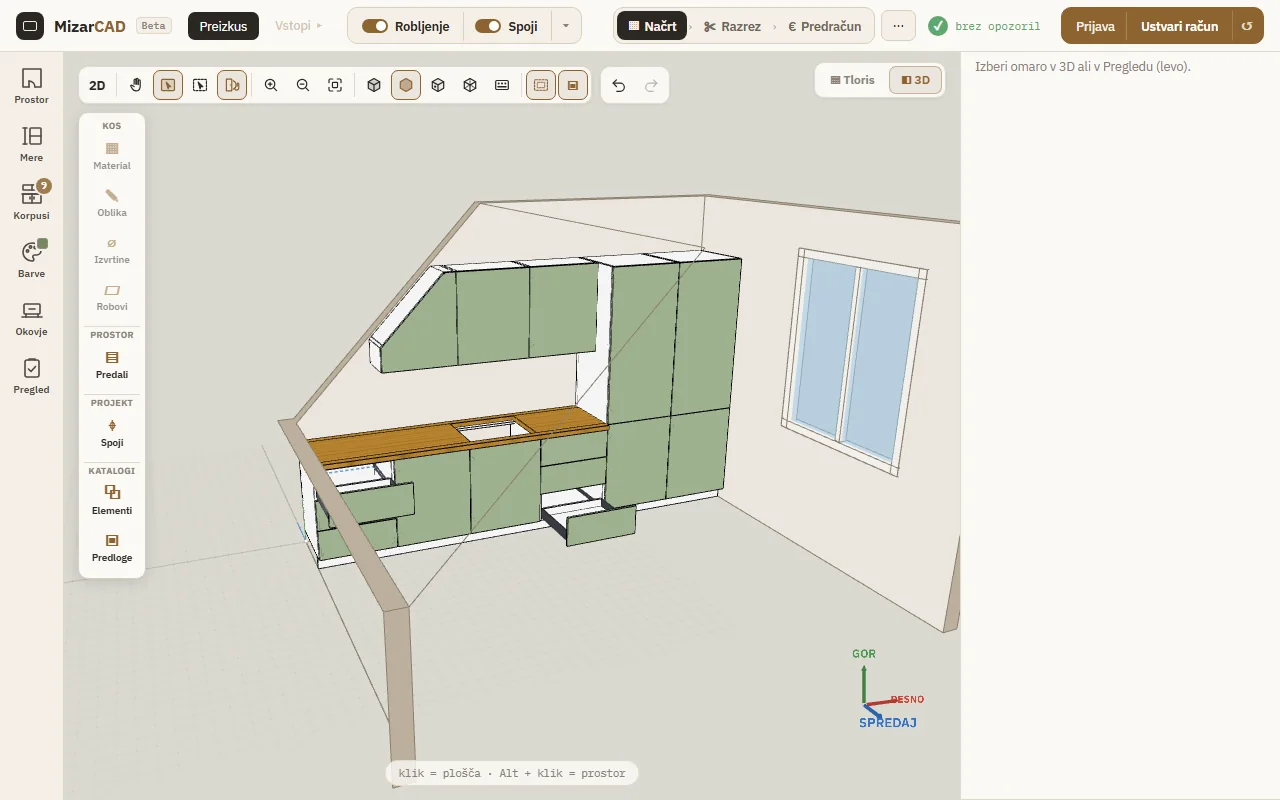
Task: Select the keyboard shortcuts icon
Action: click(x=502, y=85)
